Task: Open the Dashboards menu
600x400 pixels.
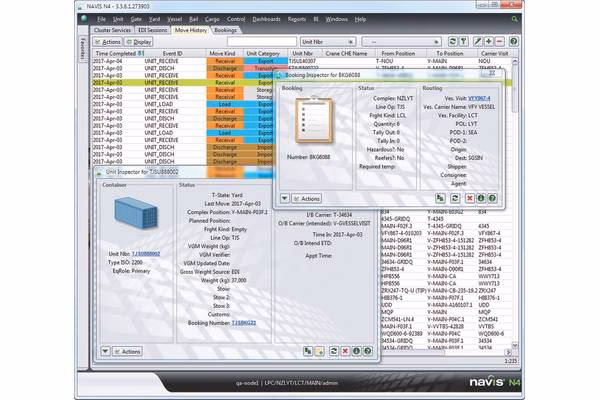Action: [x=267, y=19]
